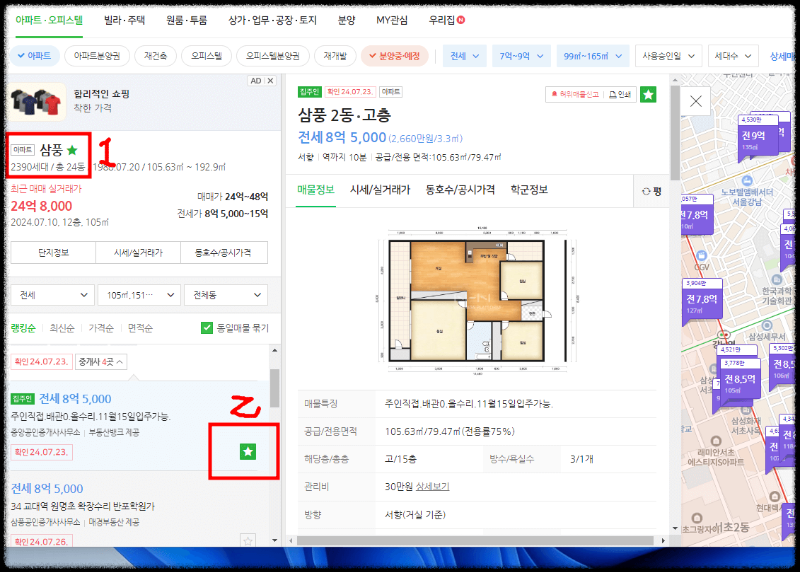Viewport: 800px width, 572px height.
Task: Click the listing list scrollbar up arrow
Action: 274,351
